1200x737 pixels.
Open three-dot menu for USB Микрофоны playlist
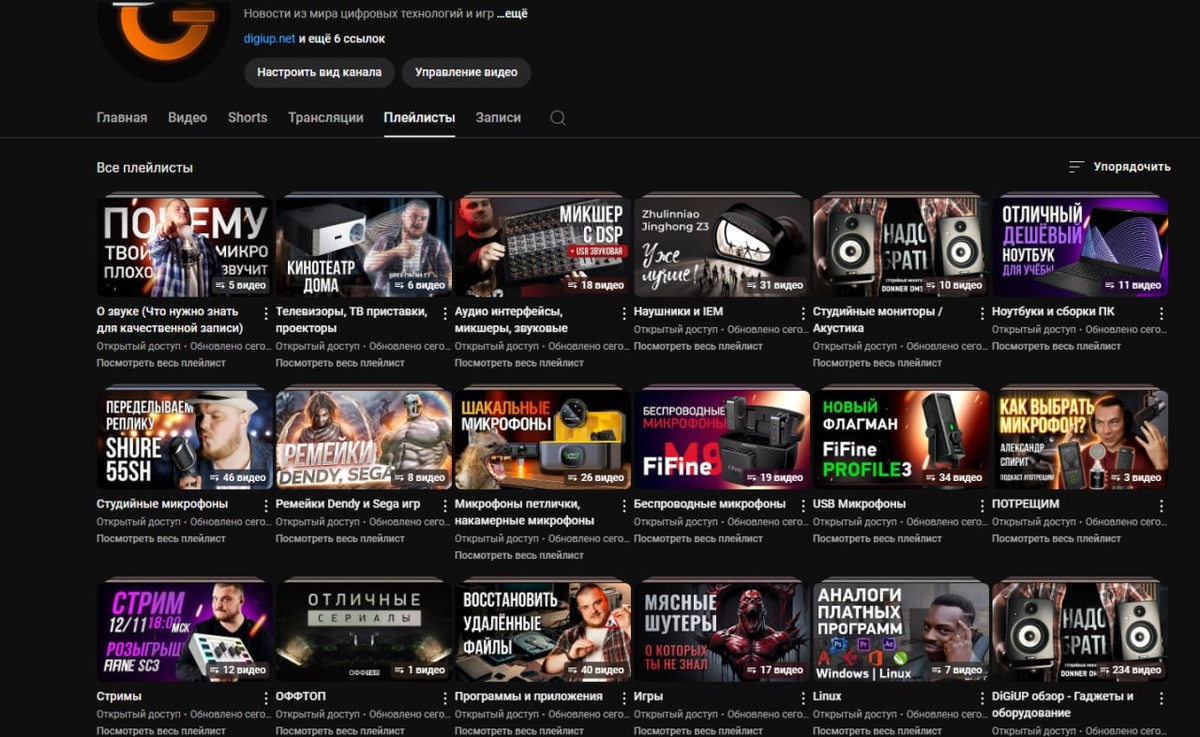(x=982, y=505)
